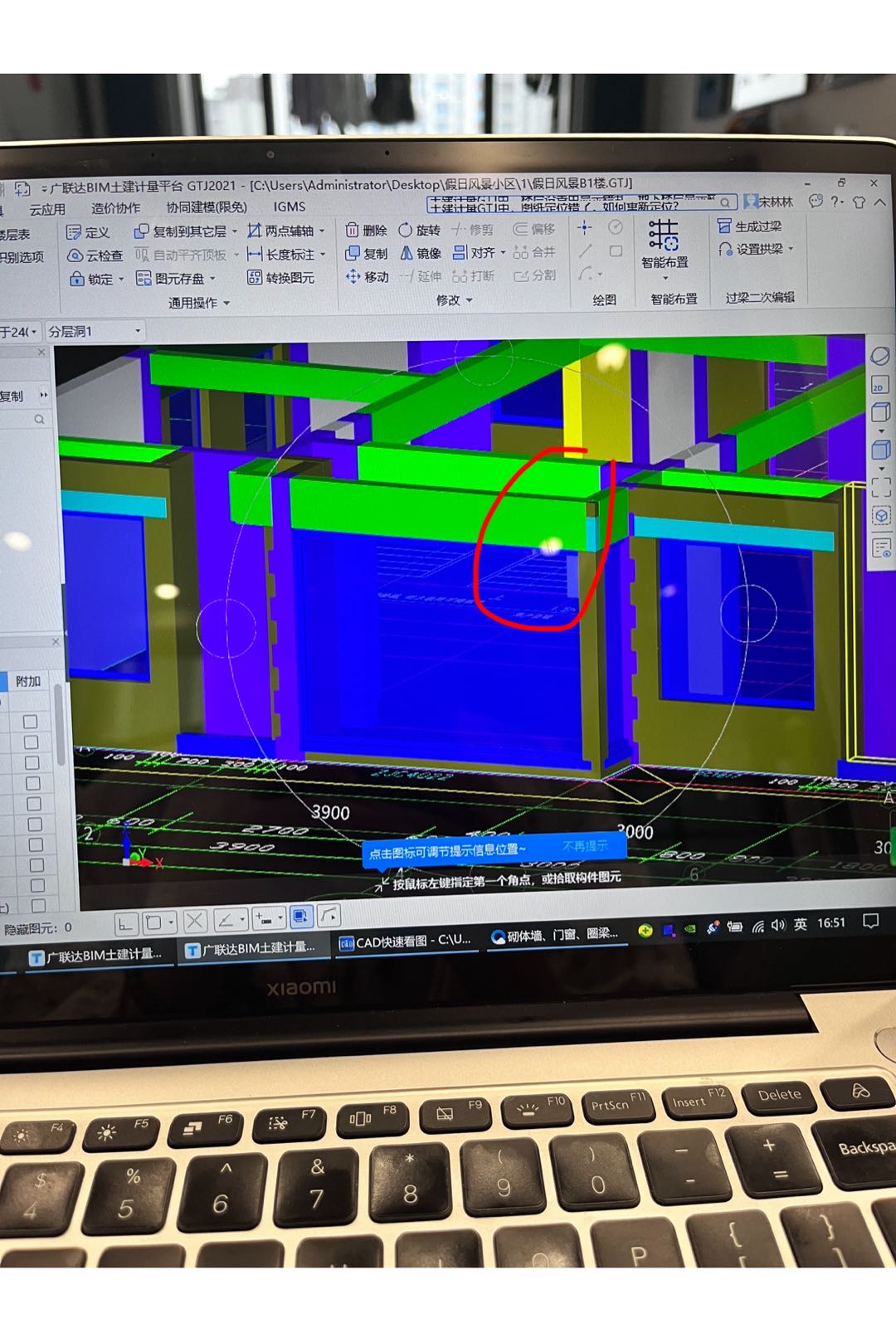This screenshot has width=896, height=1333.
Task: Click the 定义 (Define) tool icon
Action: point(74,232)
